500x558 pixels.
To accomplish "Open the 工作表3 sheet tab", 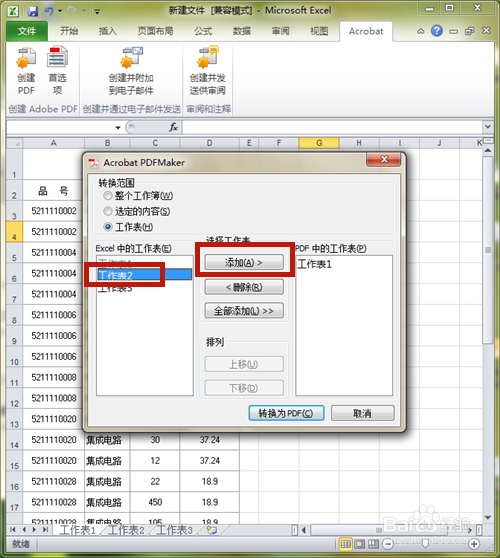I will click(175, 530).
